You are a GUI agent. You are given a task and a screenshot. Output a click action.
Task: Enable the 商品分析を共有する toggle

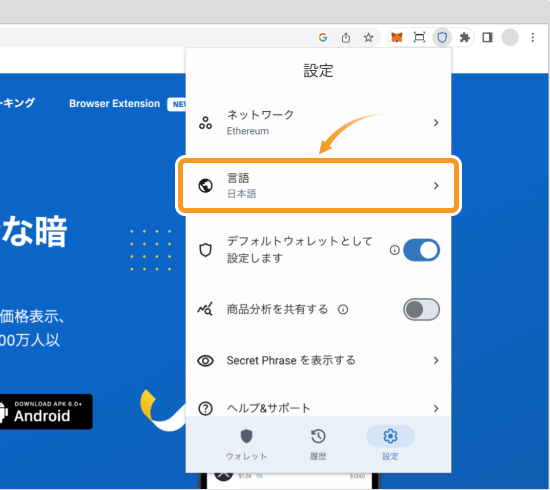click(421, 309)
